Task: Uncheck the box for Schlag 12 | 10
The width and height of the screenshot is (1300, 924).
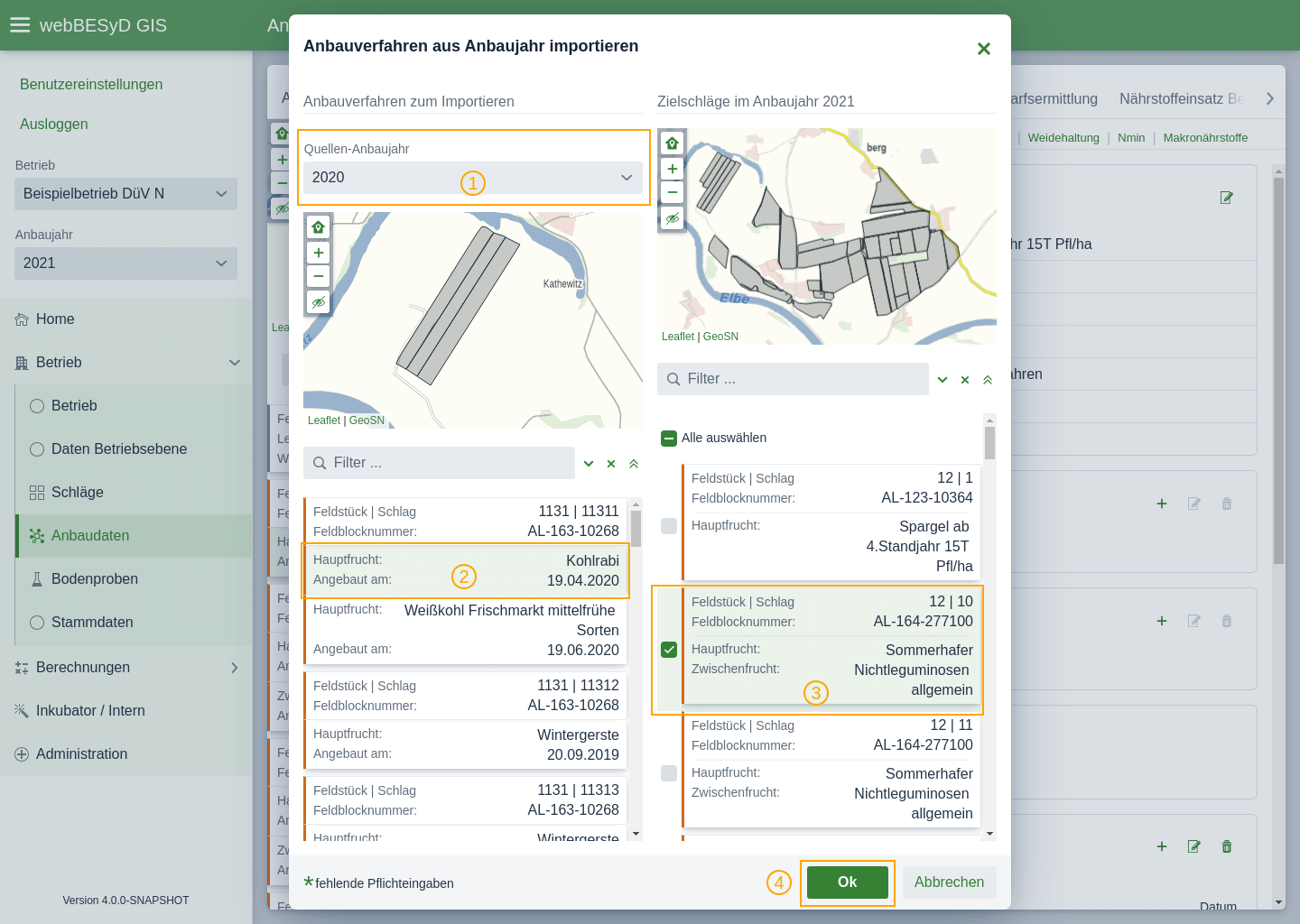Action: (669, 650)
